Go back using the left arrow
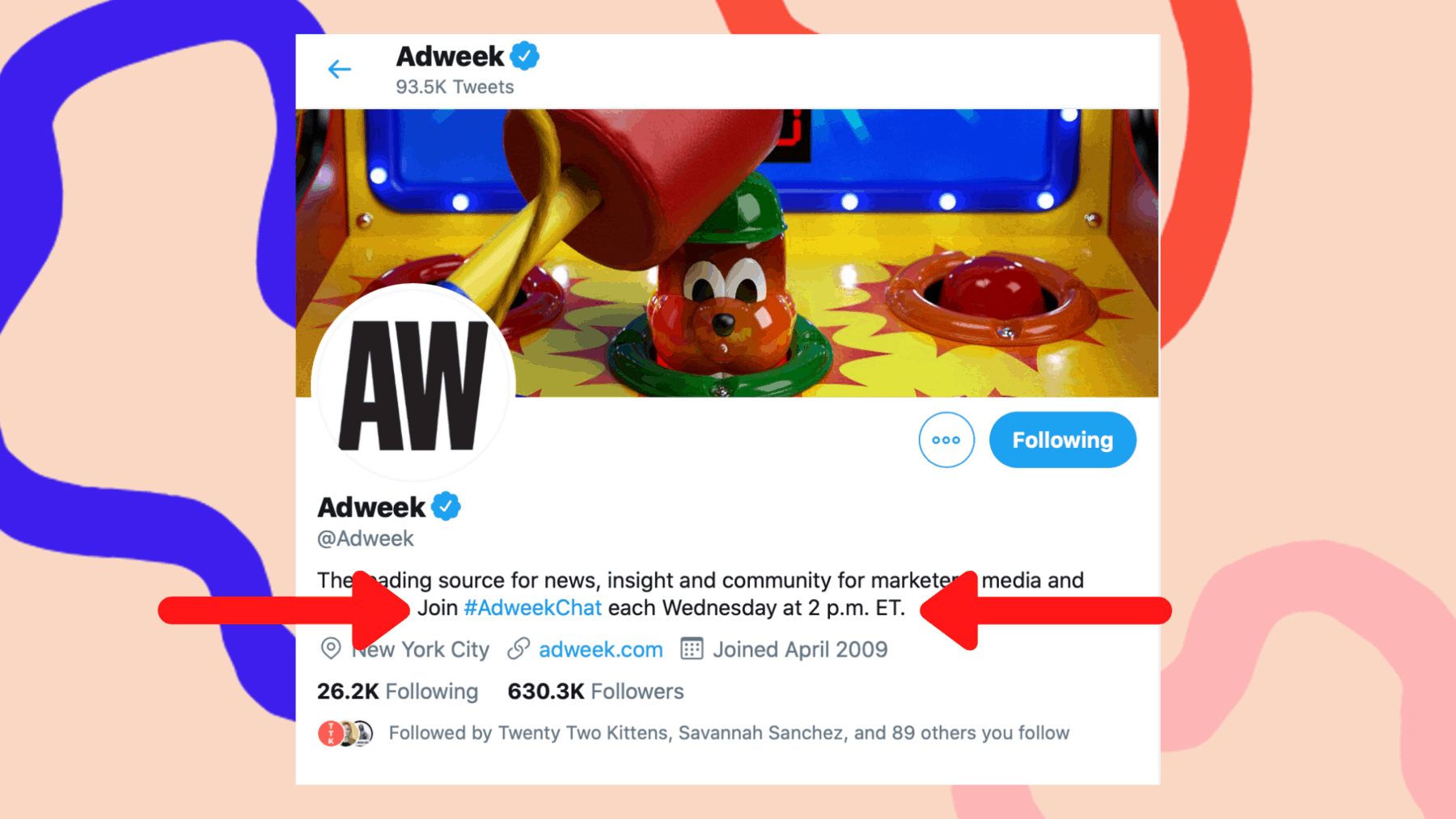The height and width of the screenshot is (819, 1456). pos(339,70)
